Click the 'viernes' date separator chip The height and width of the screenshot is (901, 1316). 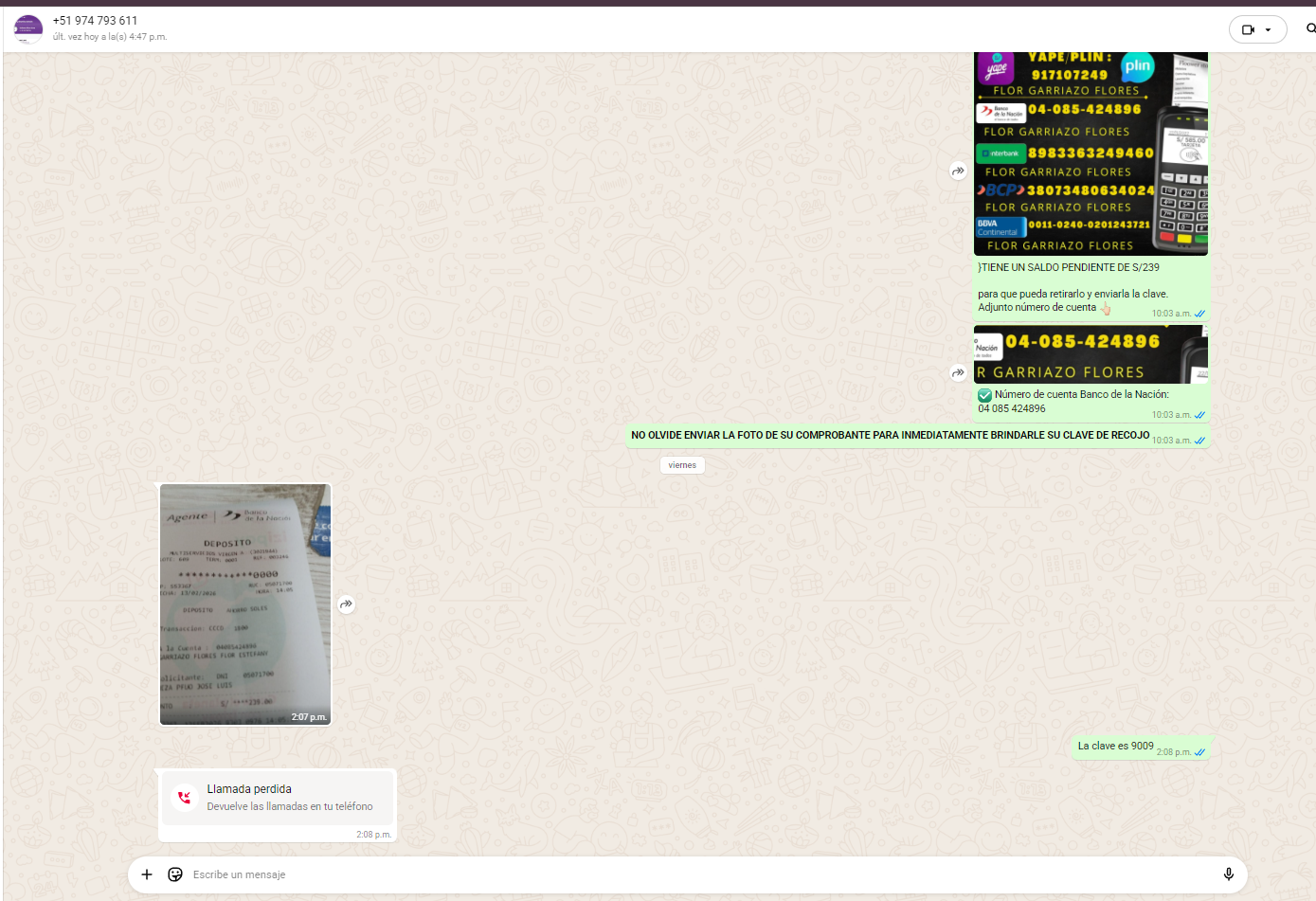coord(682,465)
